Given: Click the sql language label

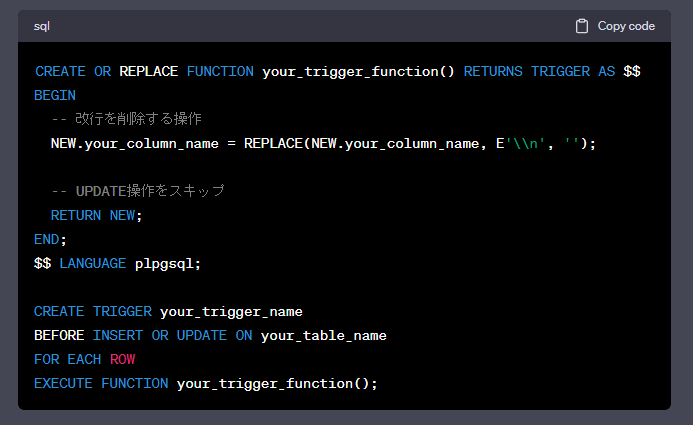Looking at the screenshot, I should point(42,27).
